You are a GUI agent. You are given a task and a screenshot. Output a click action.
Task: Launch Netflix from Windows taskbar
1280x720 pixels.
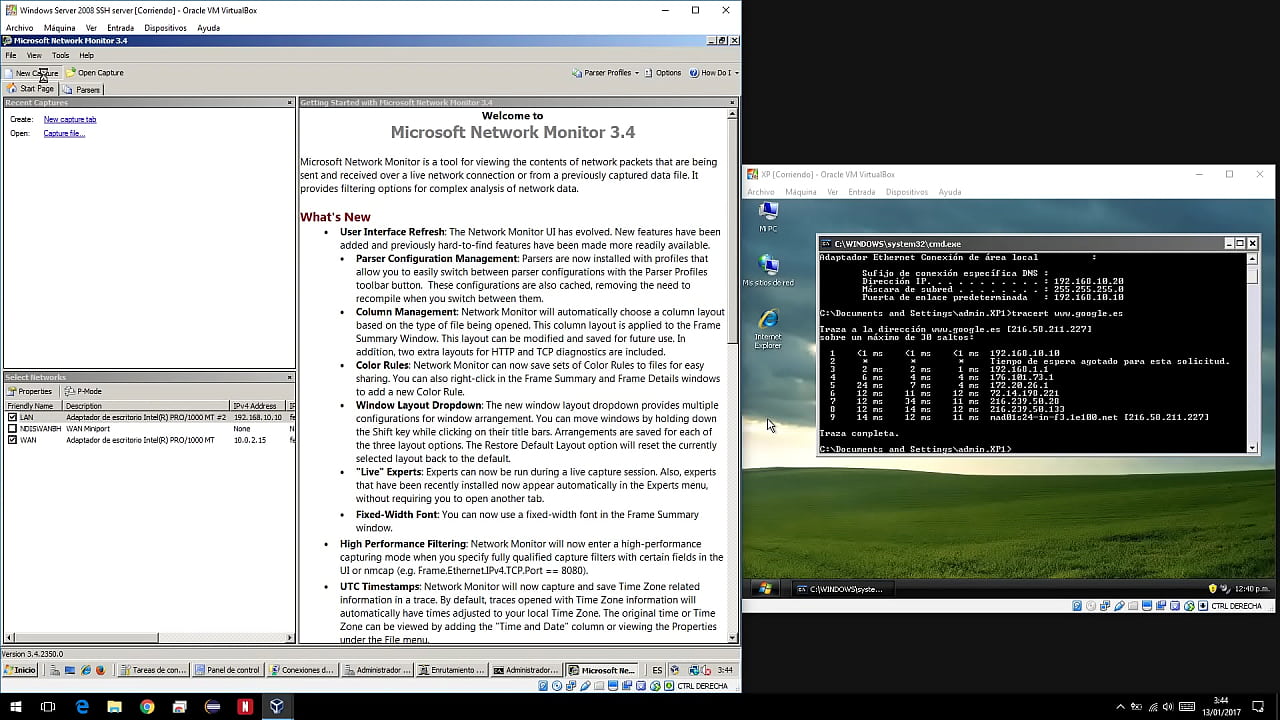pyautogui.click(x=244, y=706)
